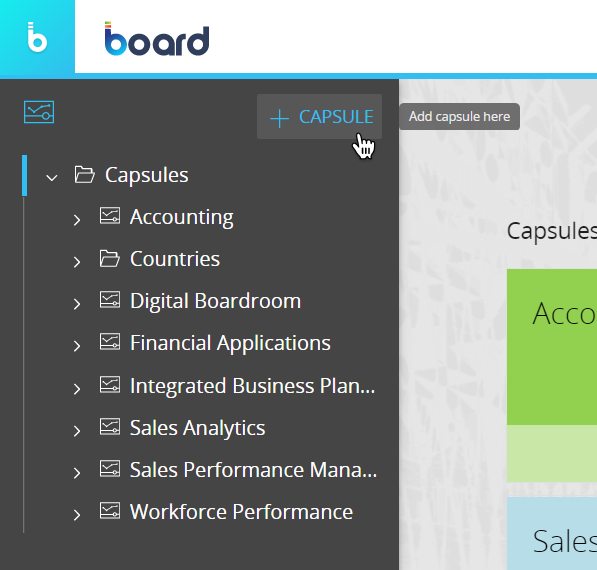Expand the Financial Applications node
Viewport: 597px width, 570px height.
click(77, 346)
